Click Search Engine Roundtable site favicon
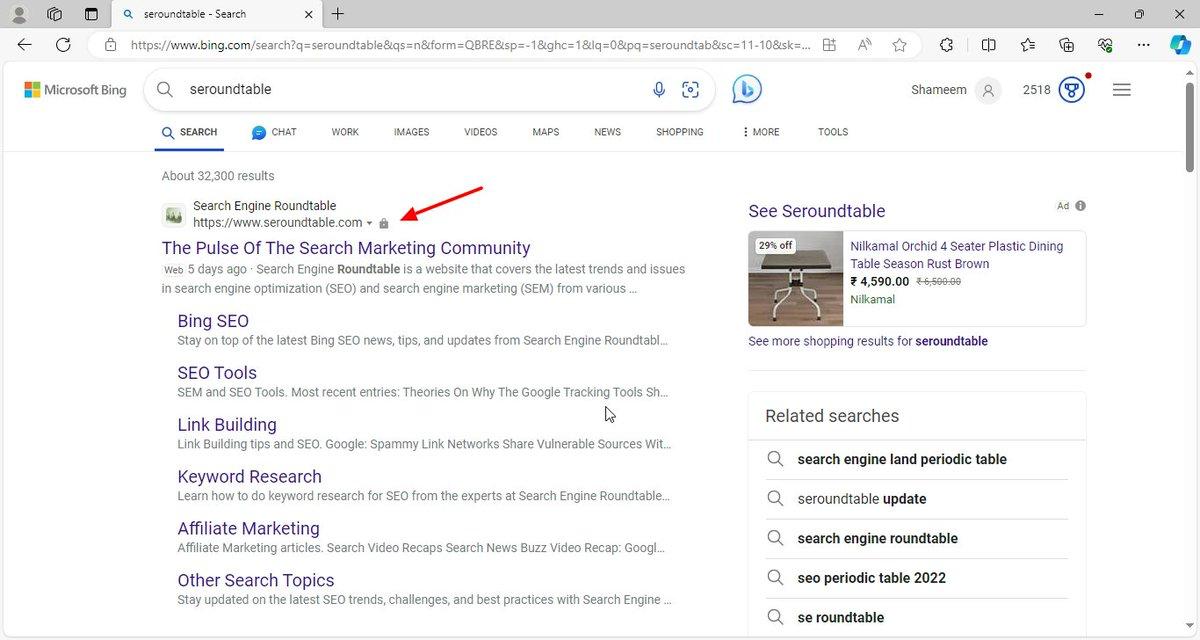The height and width of the screenshot is (640, 1200). pyautogui.click(x=174, y=214)
